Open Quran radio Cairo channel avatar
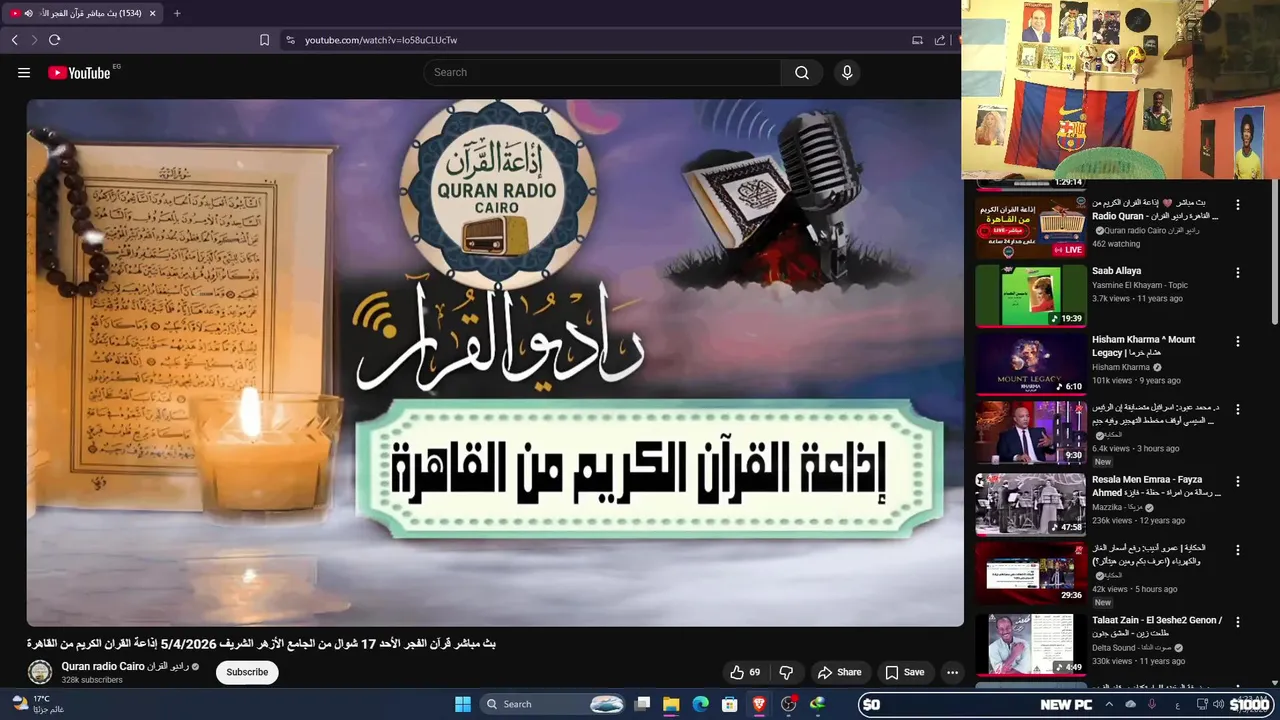 click(x=40, y=672)
